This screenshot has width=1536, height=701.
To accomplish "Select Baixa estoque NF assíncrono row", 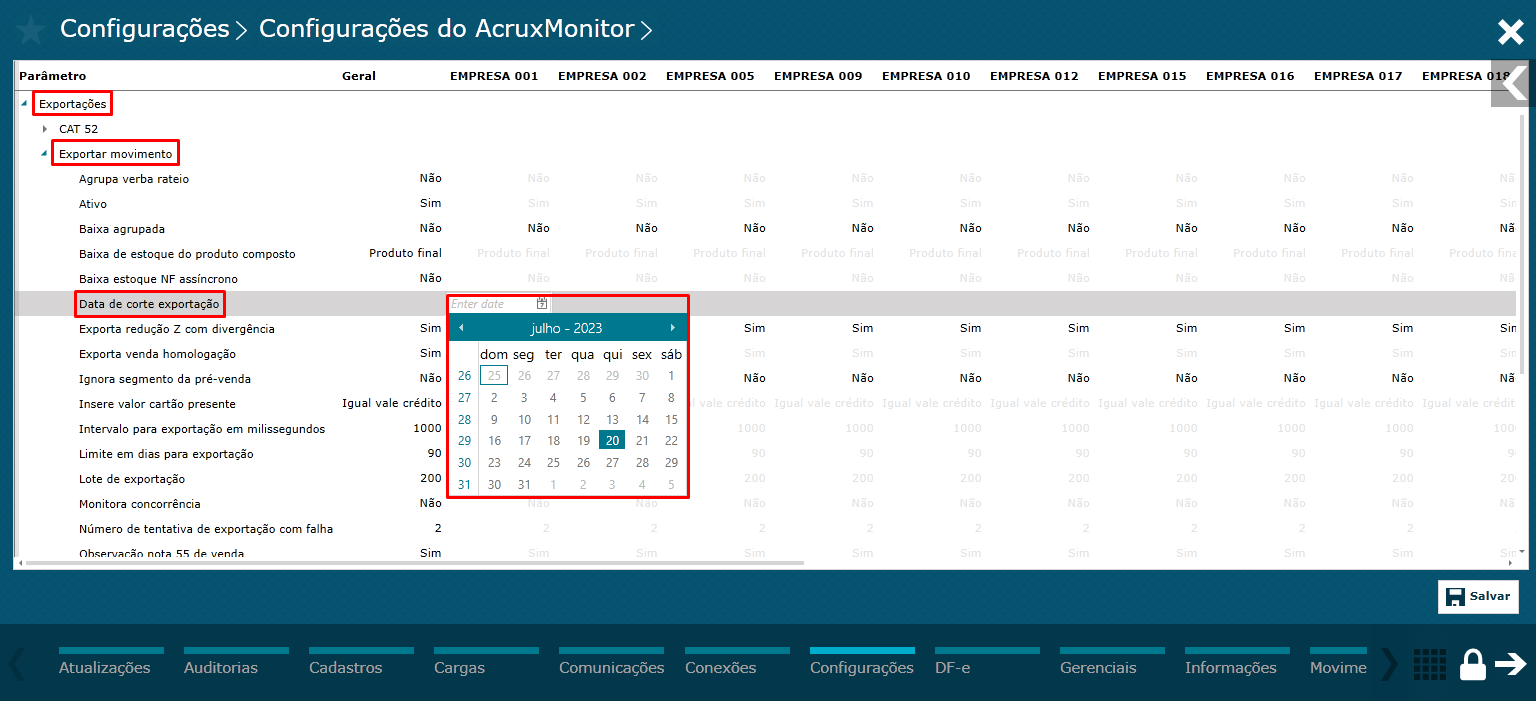I will click(158, 279).
